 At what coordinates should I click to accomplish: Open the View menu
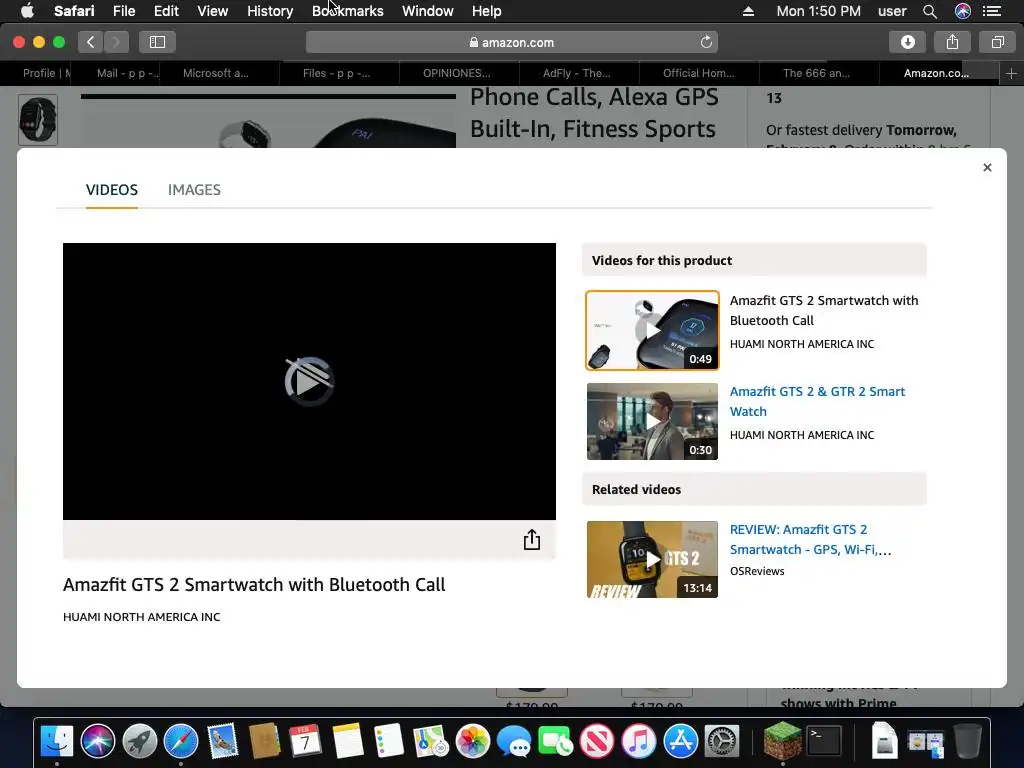pyautogui.click(x=212, y=11)
